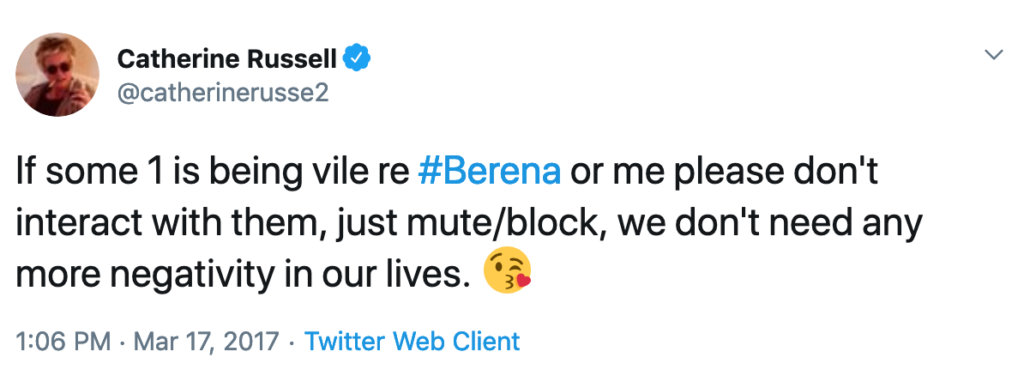Open the #Berena hashtag link
The height and width of the screenshot is (382, 1024).
[488, 172]
